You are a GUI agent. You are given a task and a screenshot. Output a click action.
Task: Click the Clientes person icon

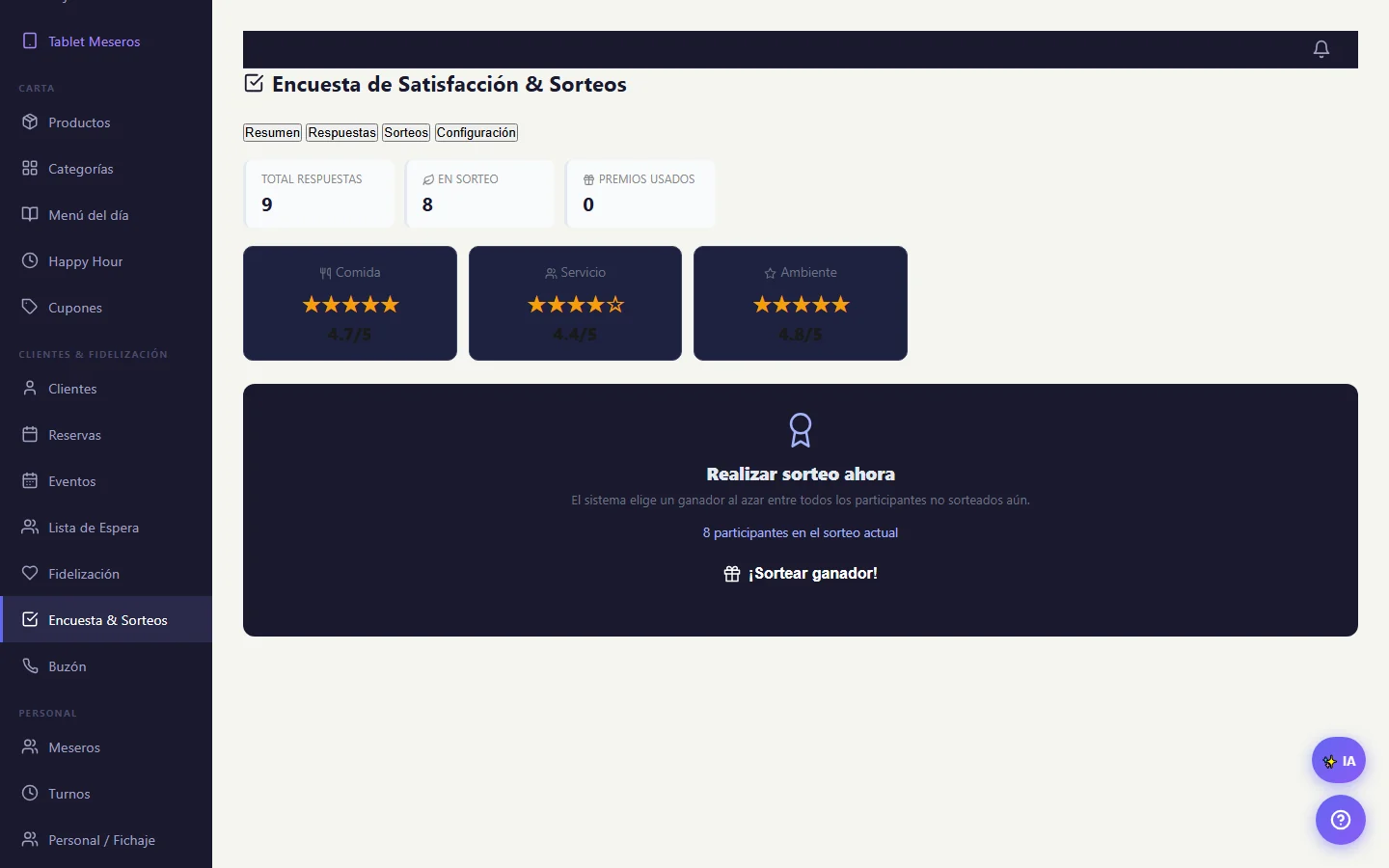coord(30,388)
